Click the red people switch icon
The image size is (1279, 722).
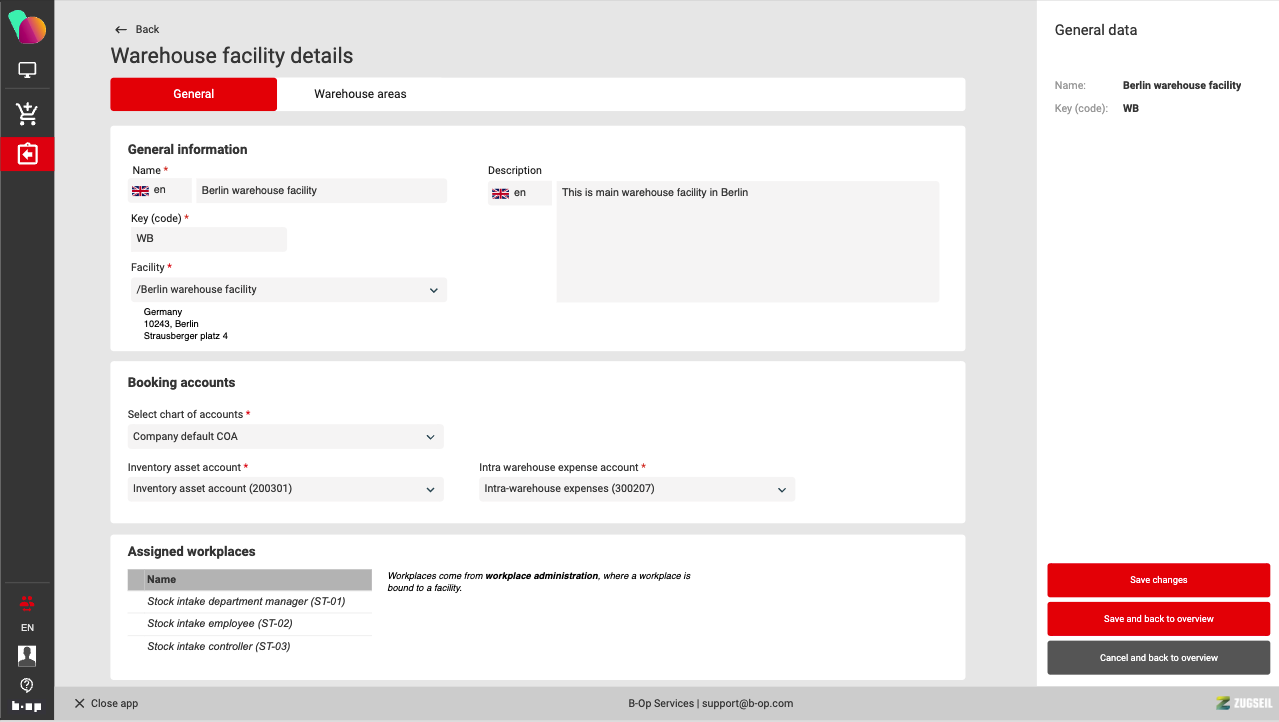pyautogui.click(x=27, y=602)
